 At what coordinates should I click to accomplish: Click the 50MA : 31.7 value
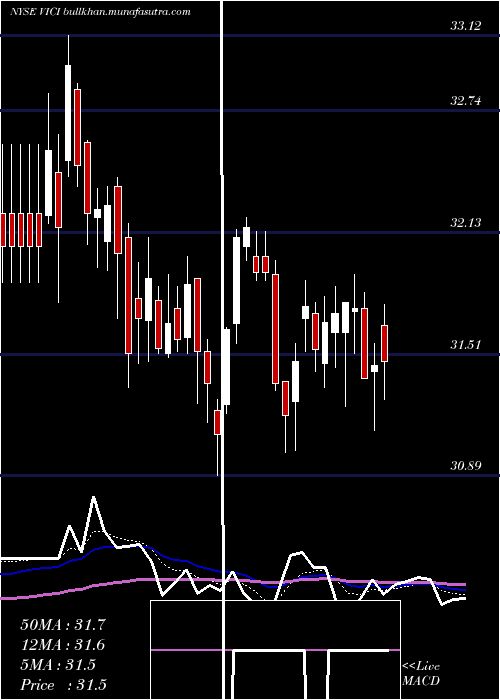point(63,625)
